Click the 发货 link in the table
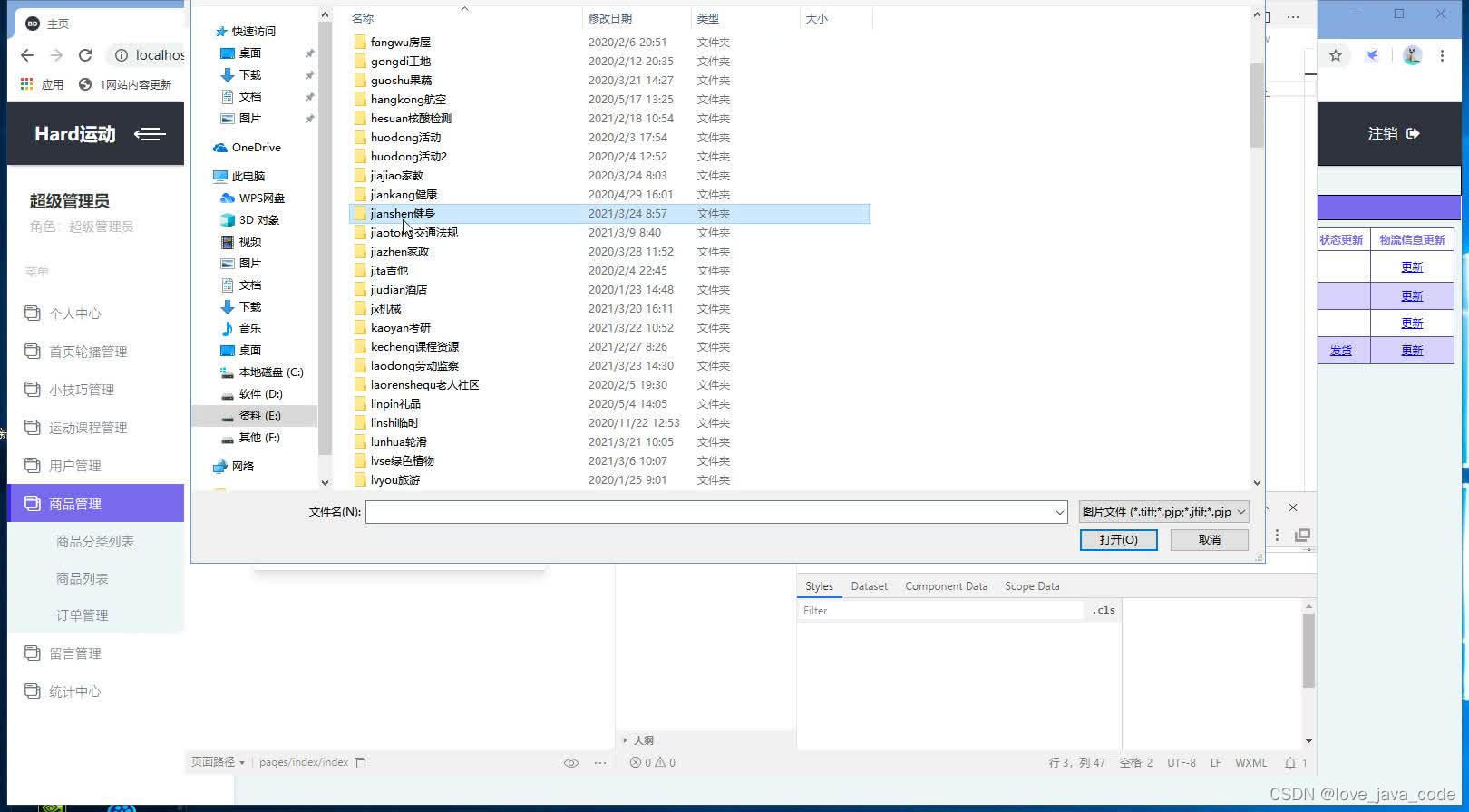 pyautogui.click(x=1341, y=351)
